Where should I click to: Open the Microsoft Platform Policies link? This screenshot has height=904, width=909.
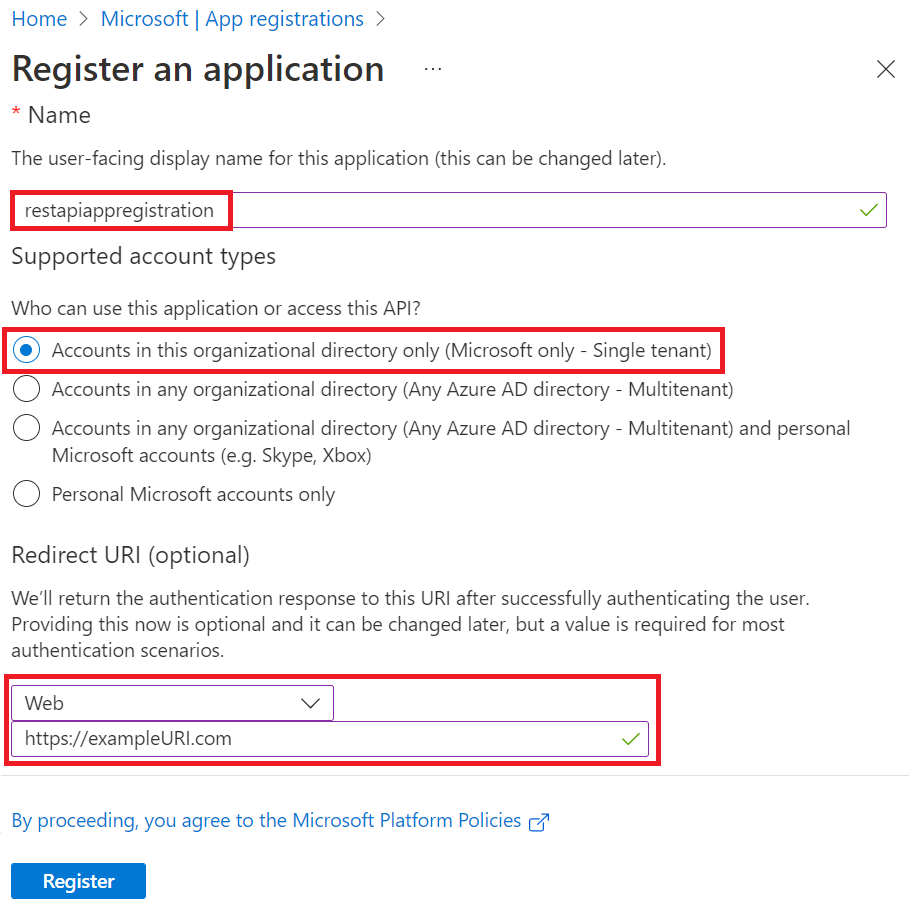[266, 821]
